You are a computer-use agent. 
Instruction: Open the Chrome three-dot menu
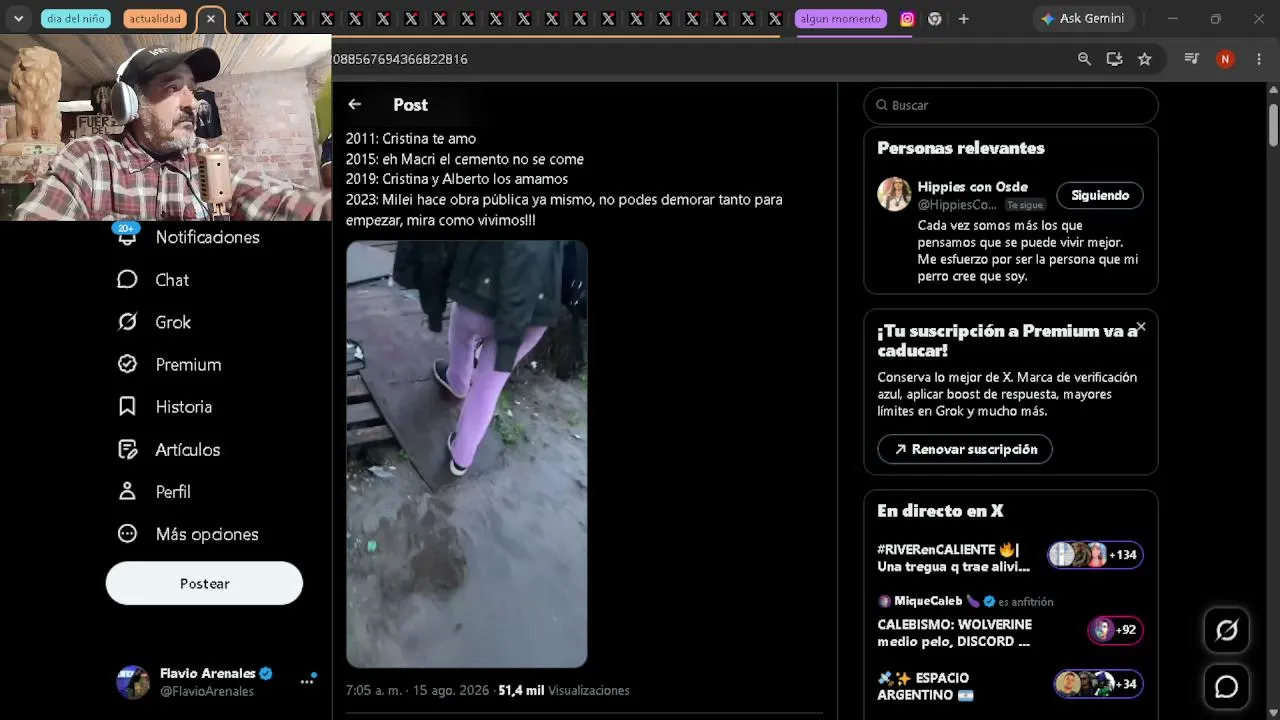point(1259,59)
